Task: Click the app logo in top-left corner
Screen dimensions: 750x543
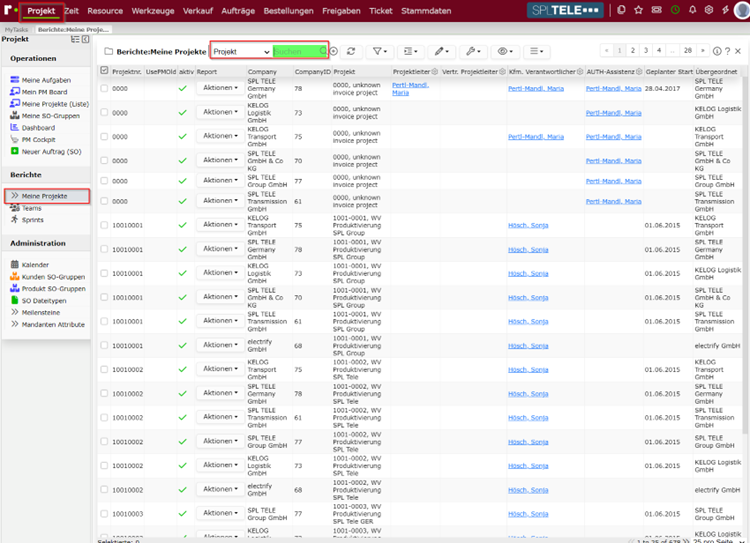Action: point(9,10)
